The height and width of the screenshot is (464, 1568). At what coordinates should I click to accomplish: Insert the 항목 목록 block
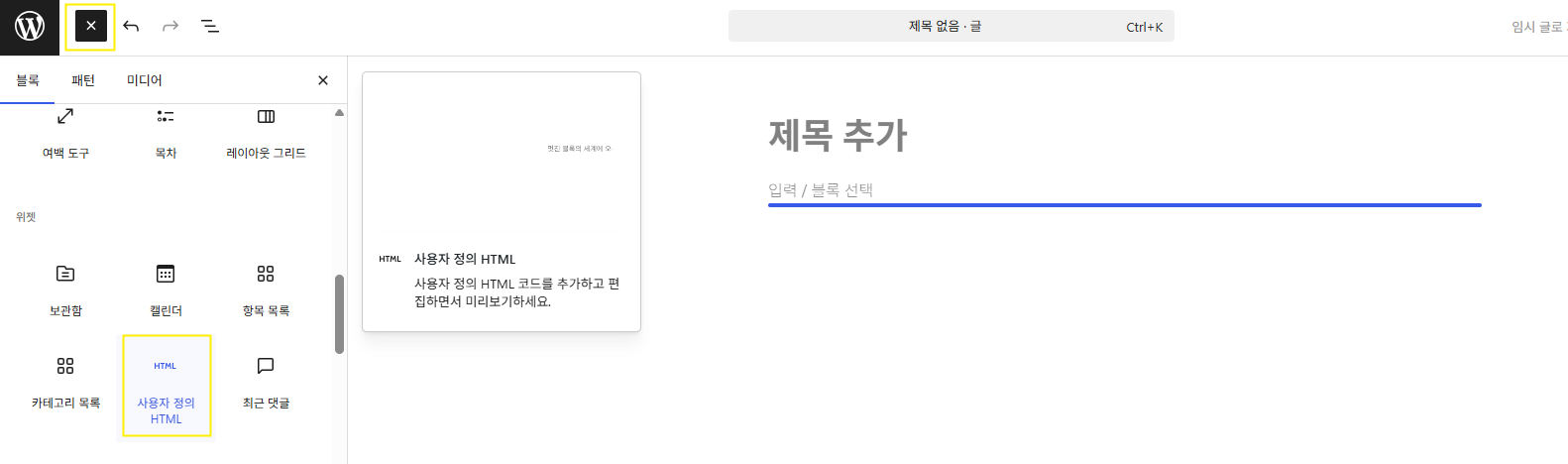266,289
